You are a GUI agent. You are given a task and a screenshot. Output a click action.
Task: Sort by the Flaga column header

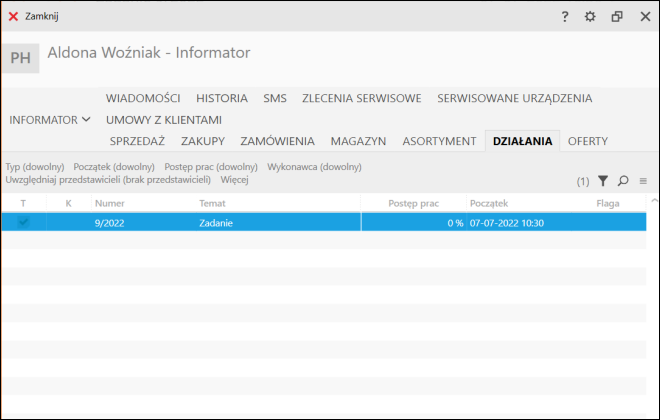point(608,203)
